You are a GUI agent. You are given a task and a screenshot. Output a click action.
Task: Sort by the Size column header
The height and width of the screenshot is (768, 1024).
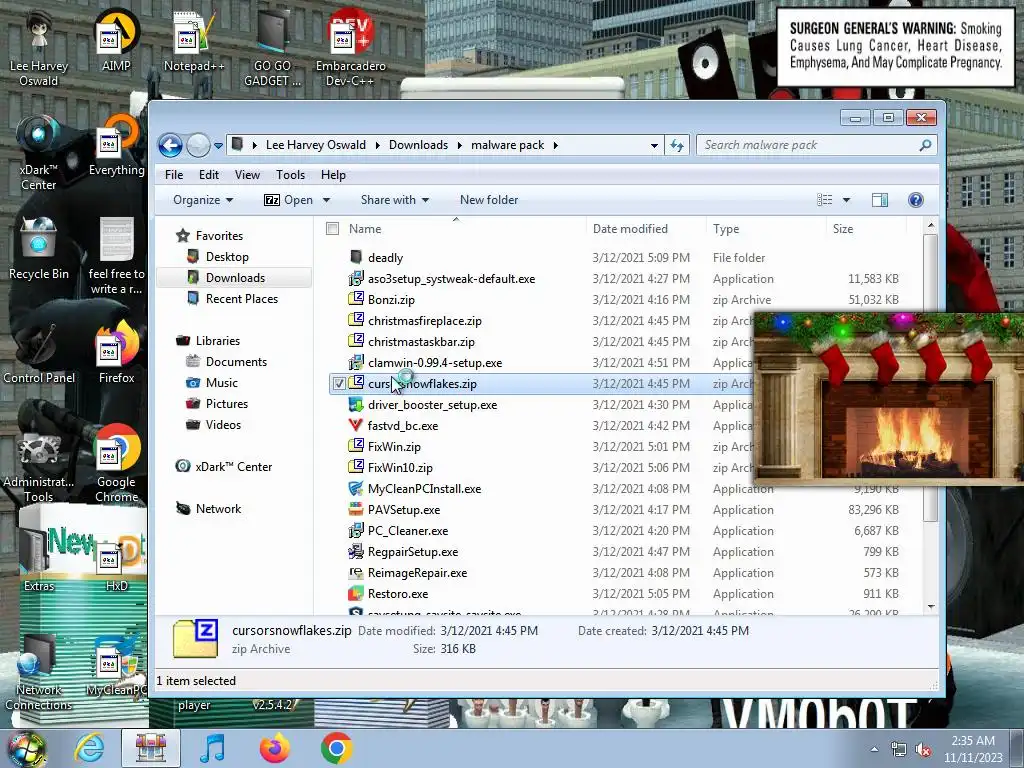pos(865,229)
